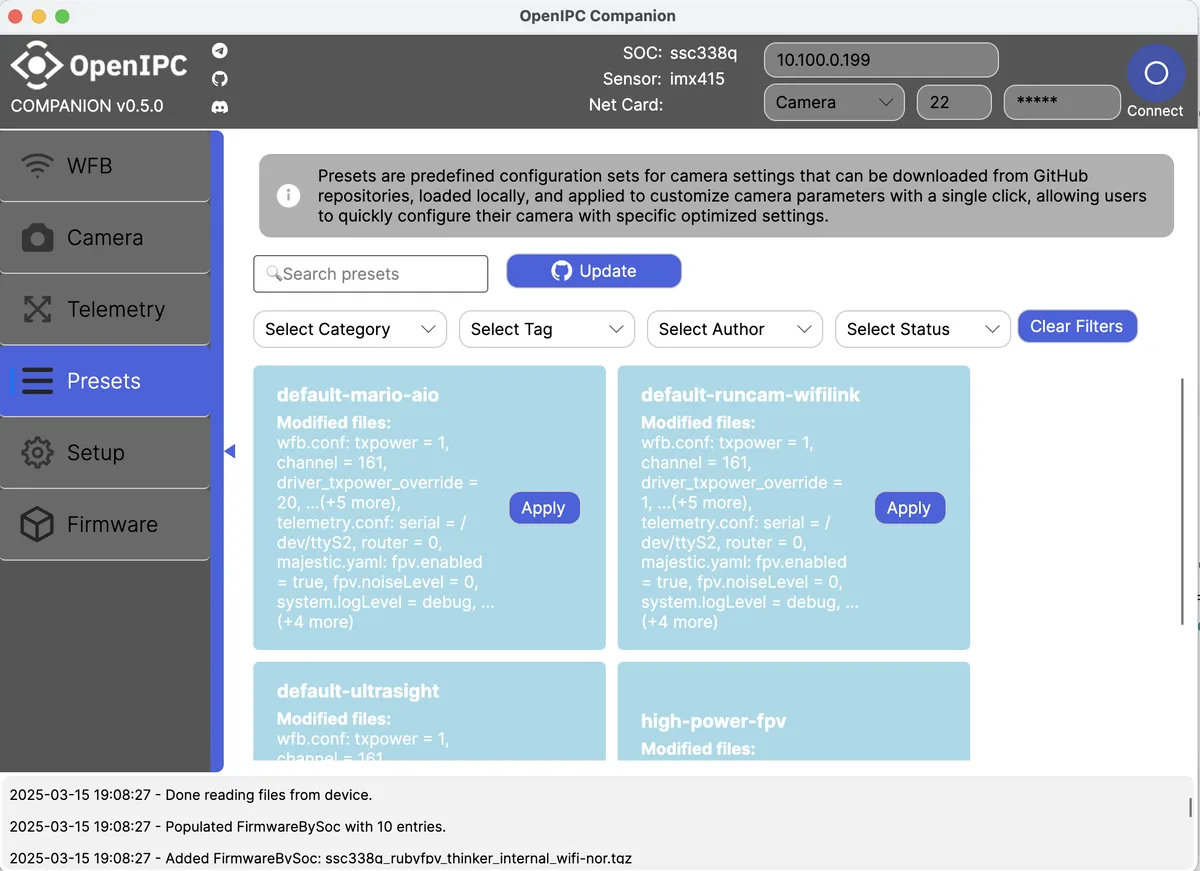Click the Firmware box icon

point(37,524)
